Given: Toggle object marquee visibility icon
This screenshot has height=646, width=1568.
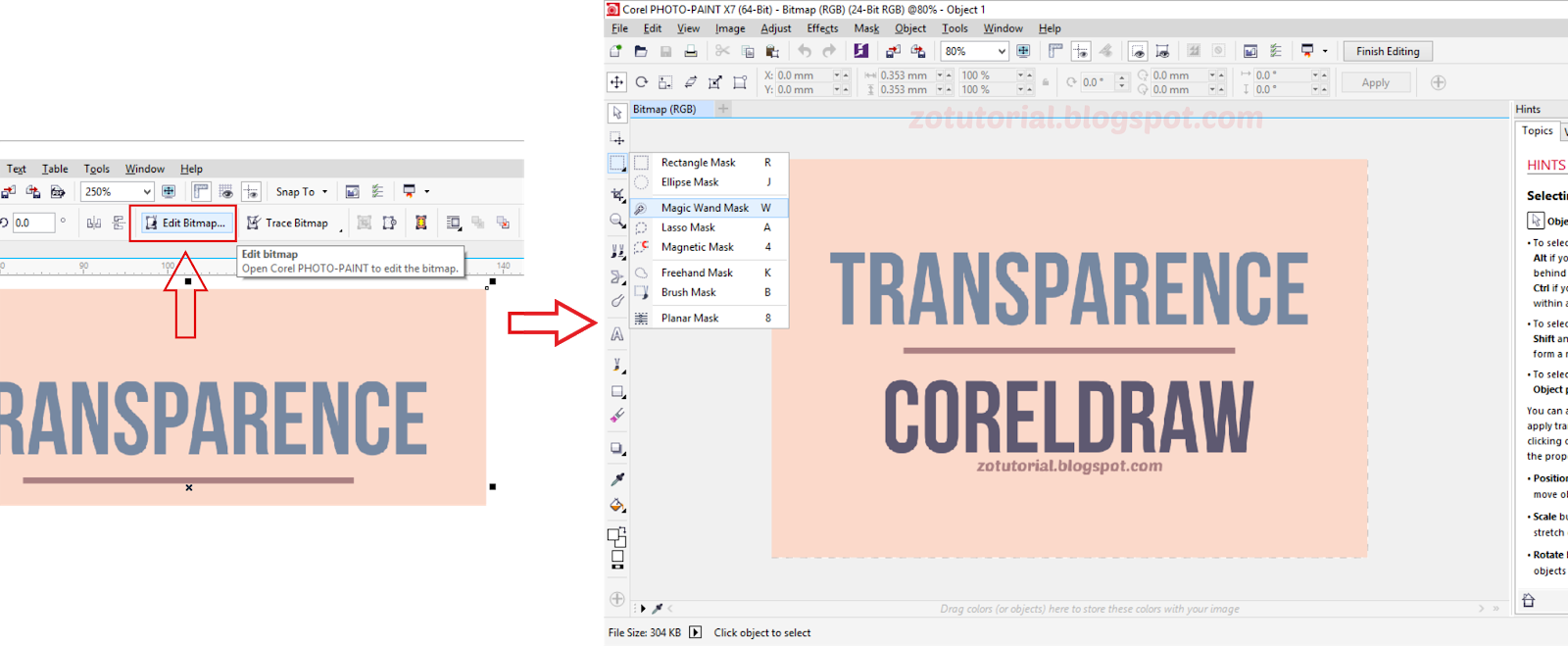Looking at the screenshot, I should point(1162,51).
